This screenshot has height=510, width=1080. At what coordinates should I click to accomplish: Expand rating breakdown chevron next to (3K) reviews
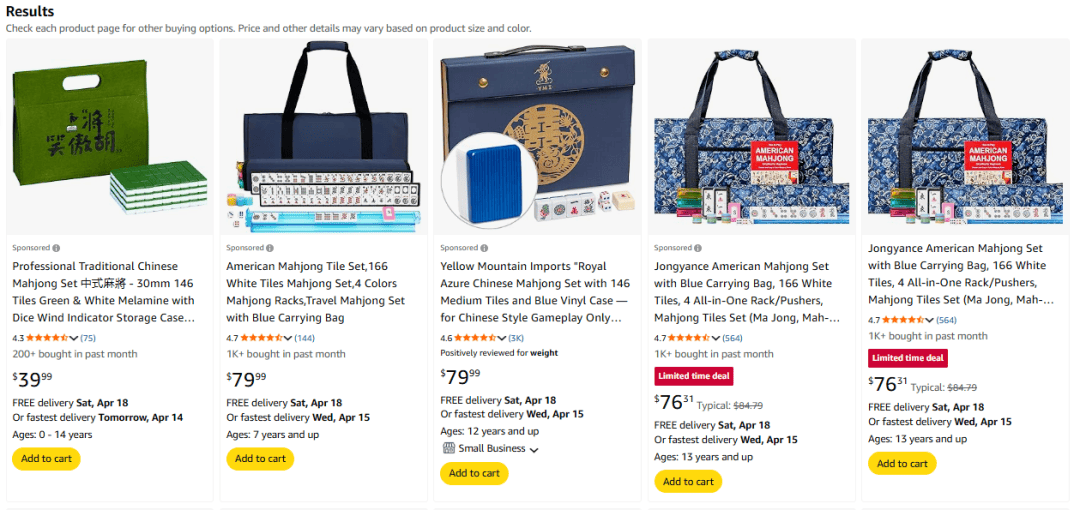[x=501, y=338]
